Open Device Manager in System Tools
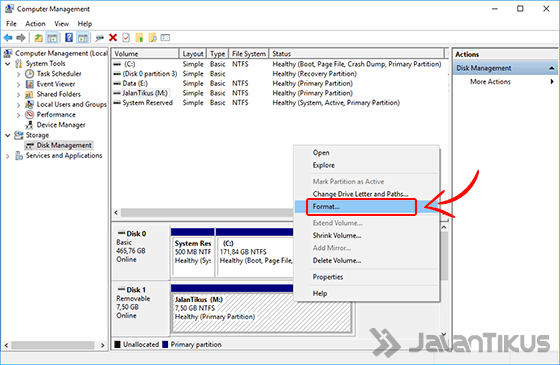This screenshot has height=365, width=560. point(61,125)
